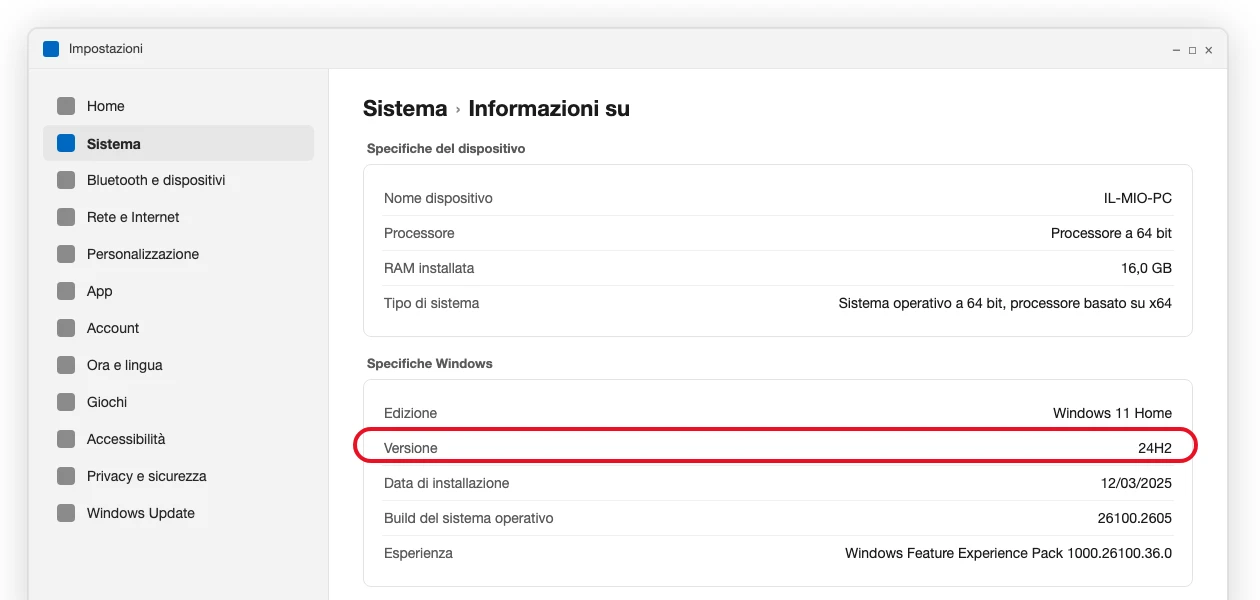
Task: Open Privacy e sicurezza label
Action: click(x=147, y=476)
